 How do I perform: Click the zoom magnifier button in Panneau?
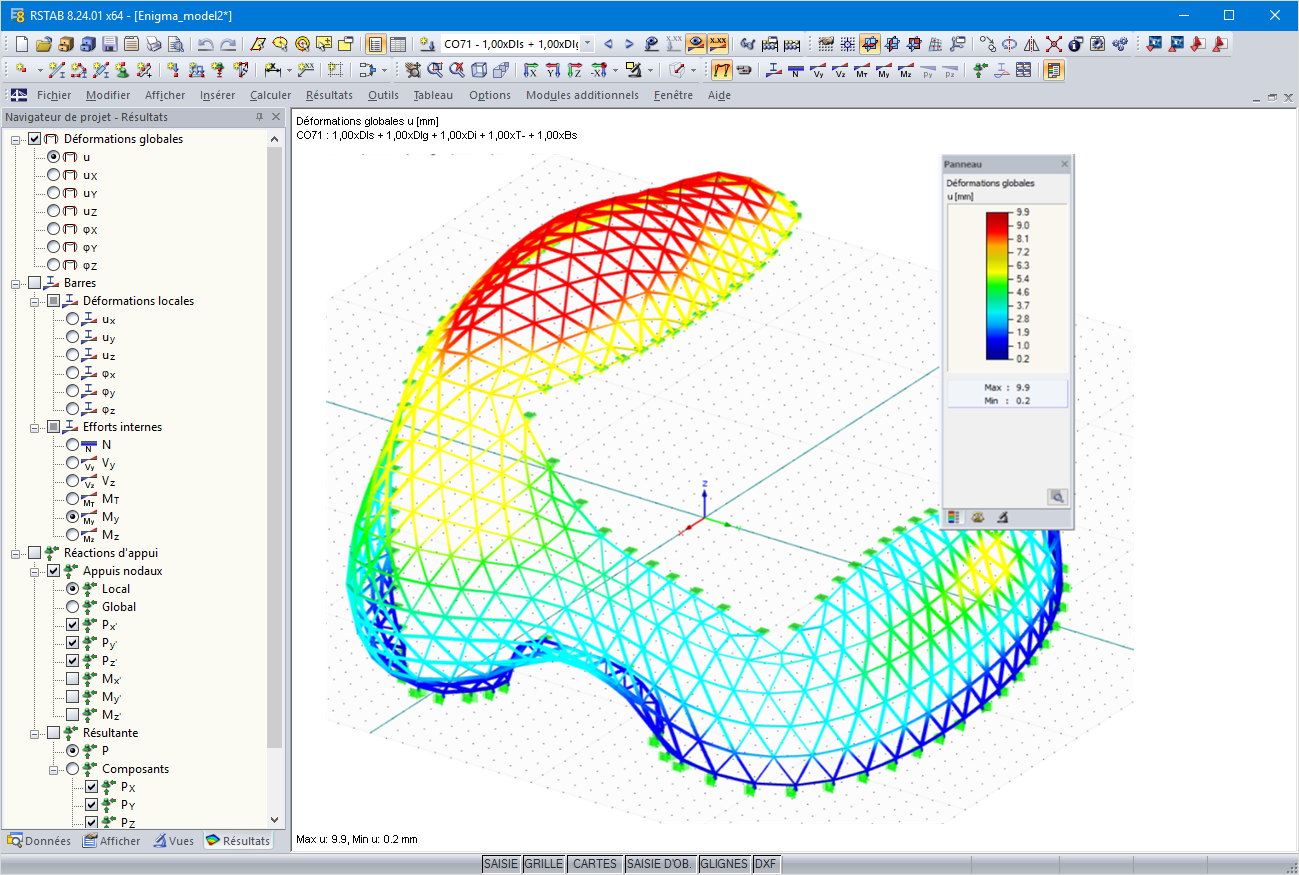point(1058,496)
